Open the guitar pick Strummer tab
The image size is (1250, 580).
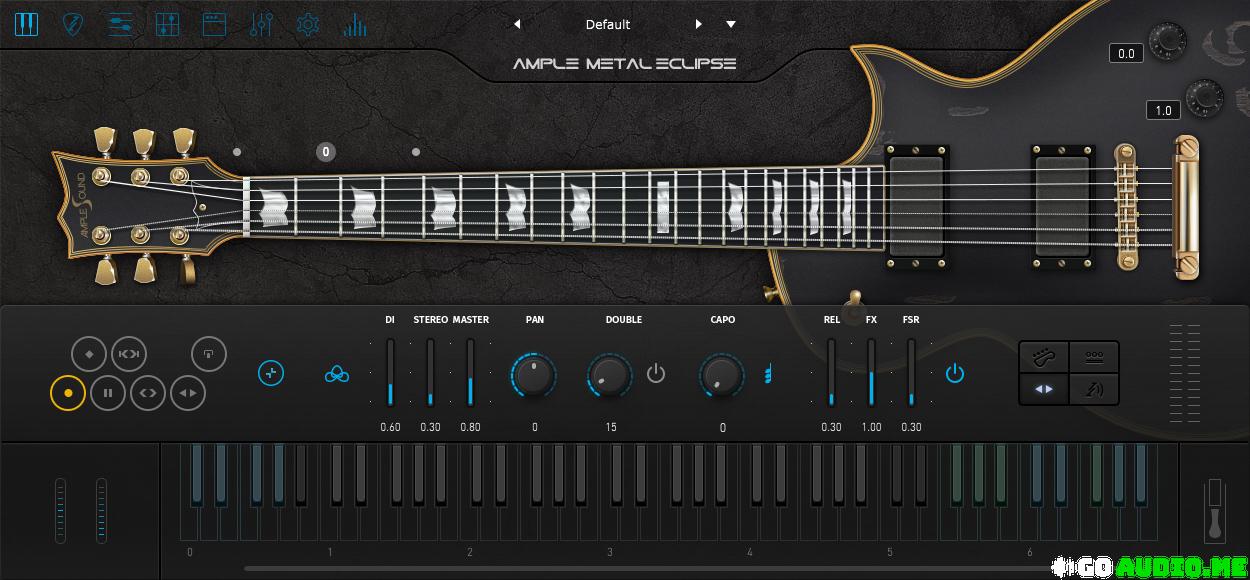coord(73,24)
